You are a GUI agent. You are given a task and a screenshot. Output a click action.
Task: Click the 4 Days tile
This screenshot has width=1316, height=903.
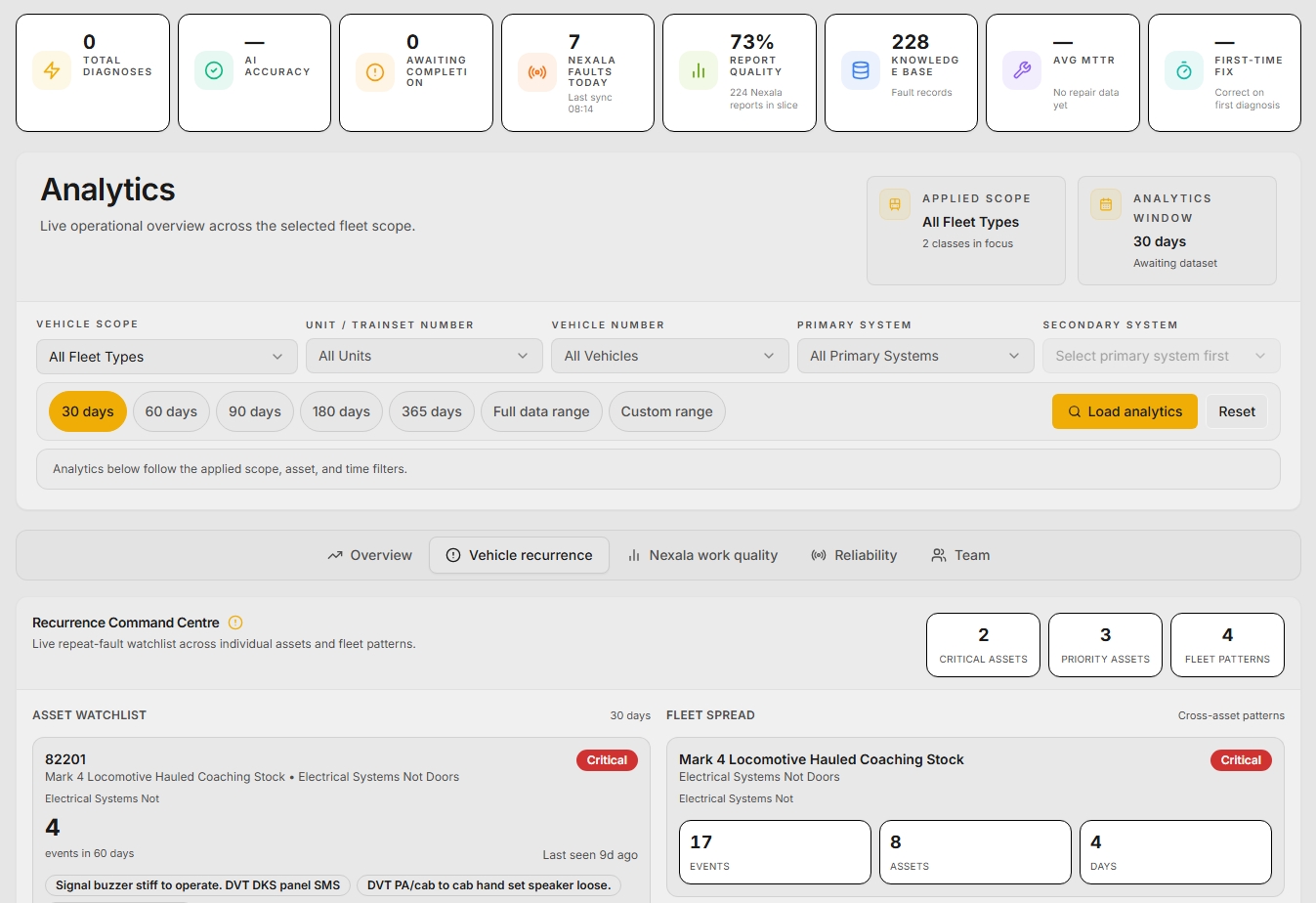point(1175,852)
